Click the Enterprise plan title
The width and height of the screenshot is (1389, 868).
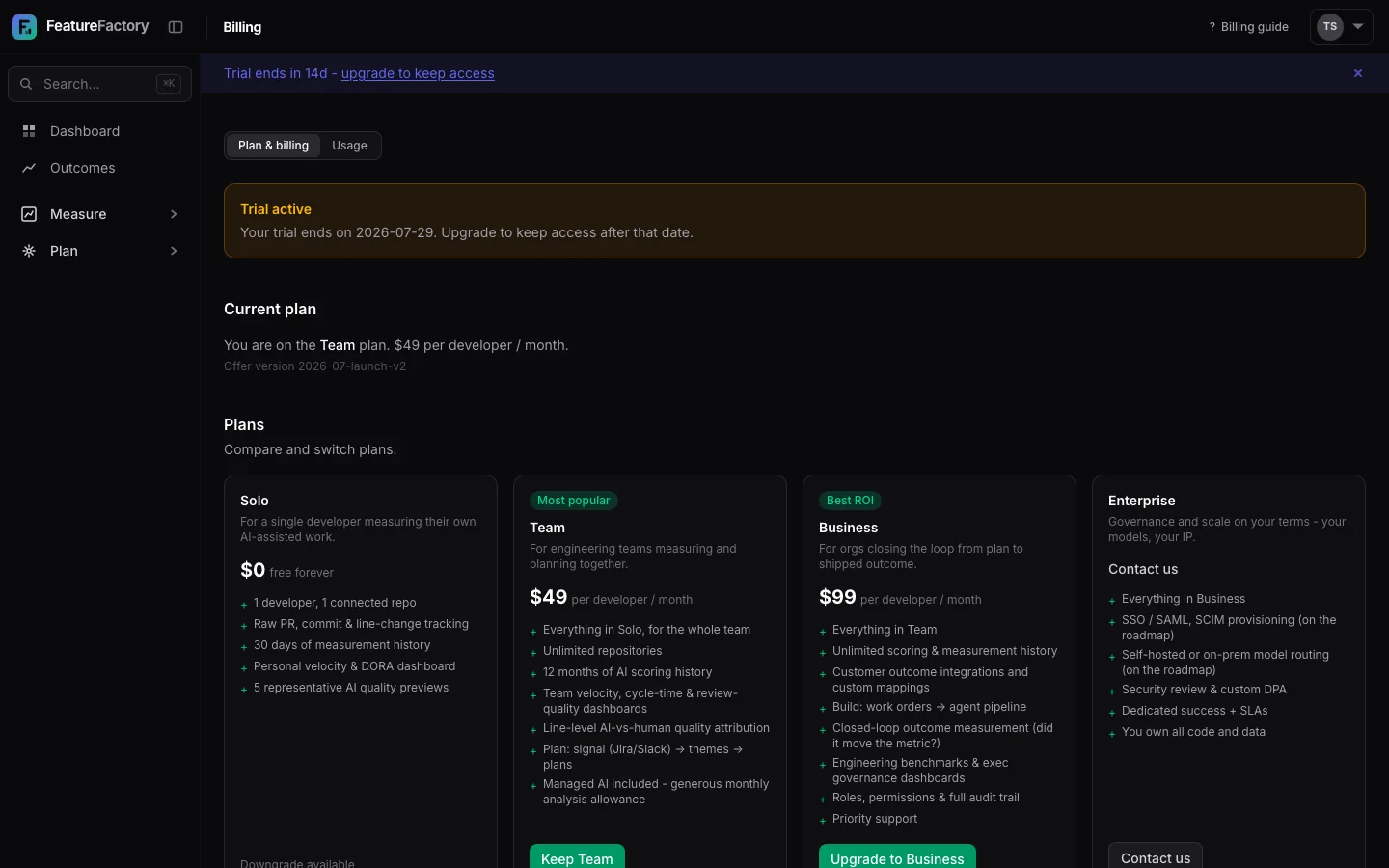[x=1141, y=501]
